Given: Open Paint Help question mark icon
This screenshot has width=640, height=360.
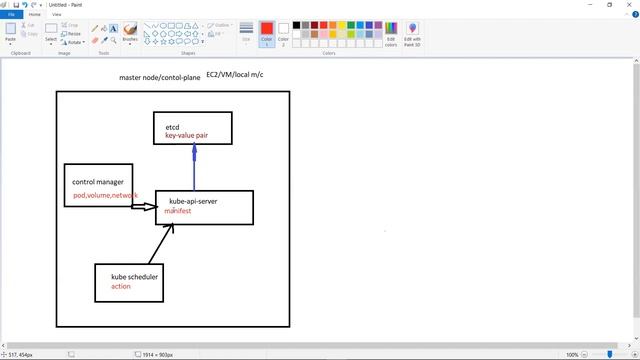Looking at the screenshot, I should pyautogui.click(x=636, y=14).
